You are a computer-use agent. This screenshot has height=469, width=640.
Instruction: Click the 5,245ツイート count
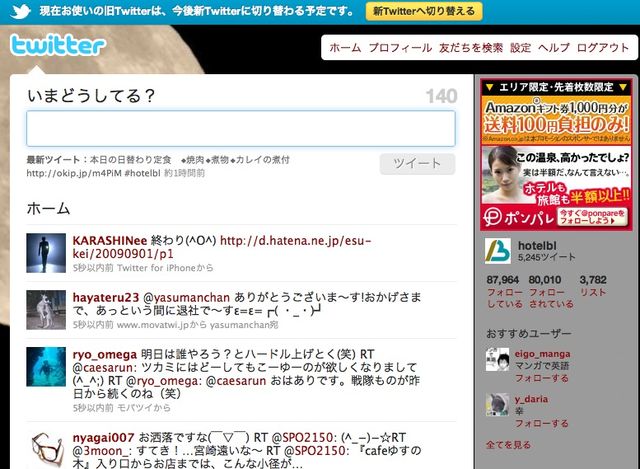pos(547,257)
